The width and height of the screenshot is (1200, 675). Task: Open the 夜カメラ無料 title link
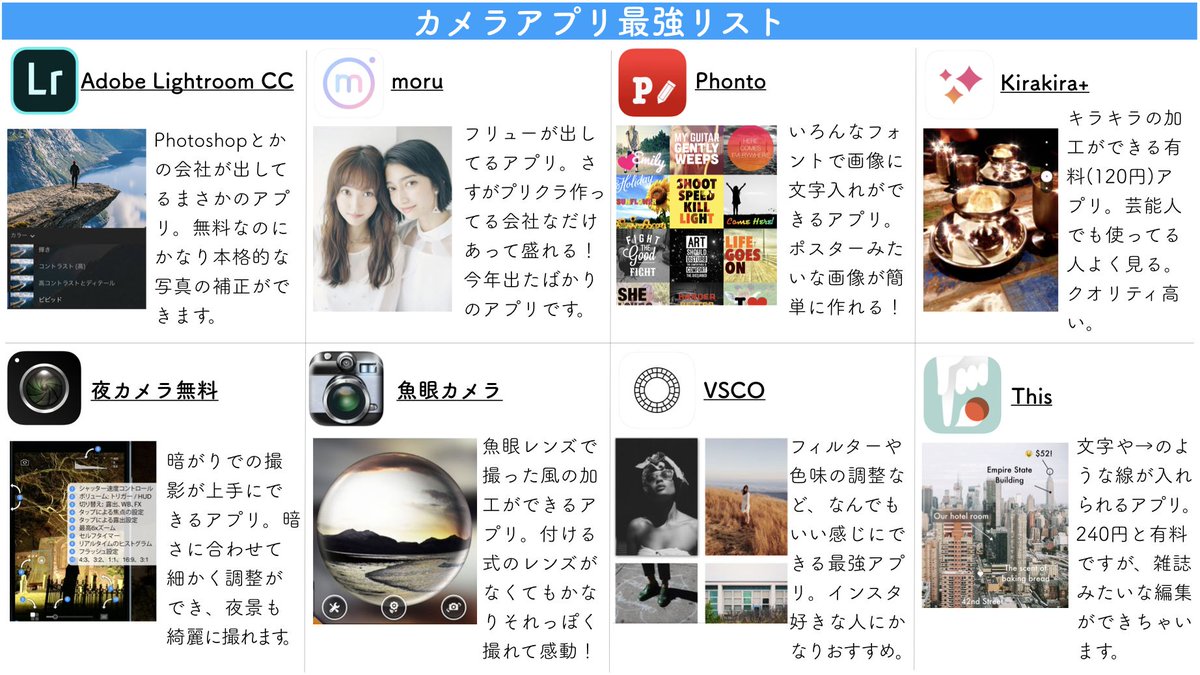154,390
